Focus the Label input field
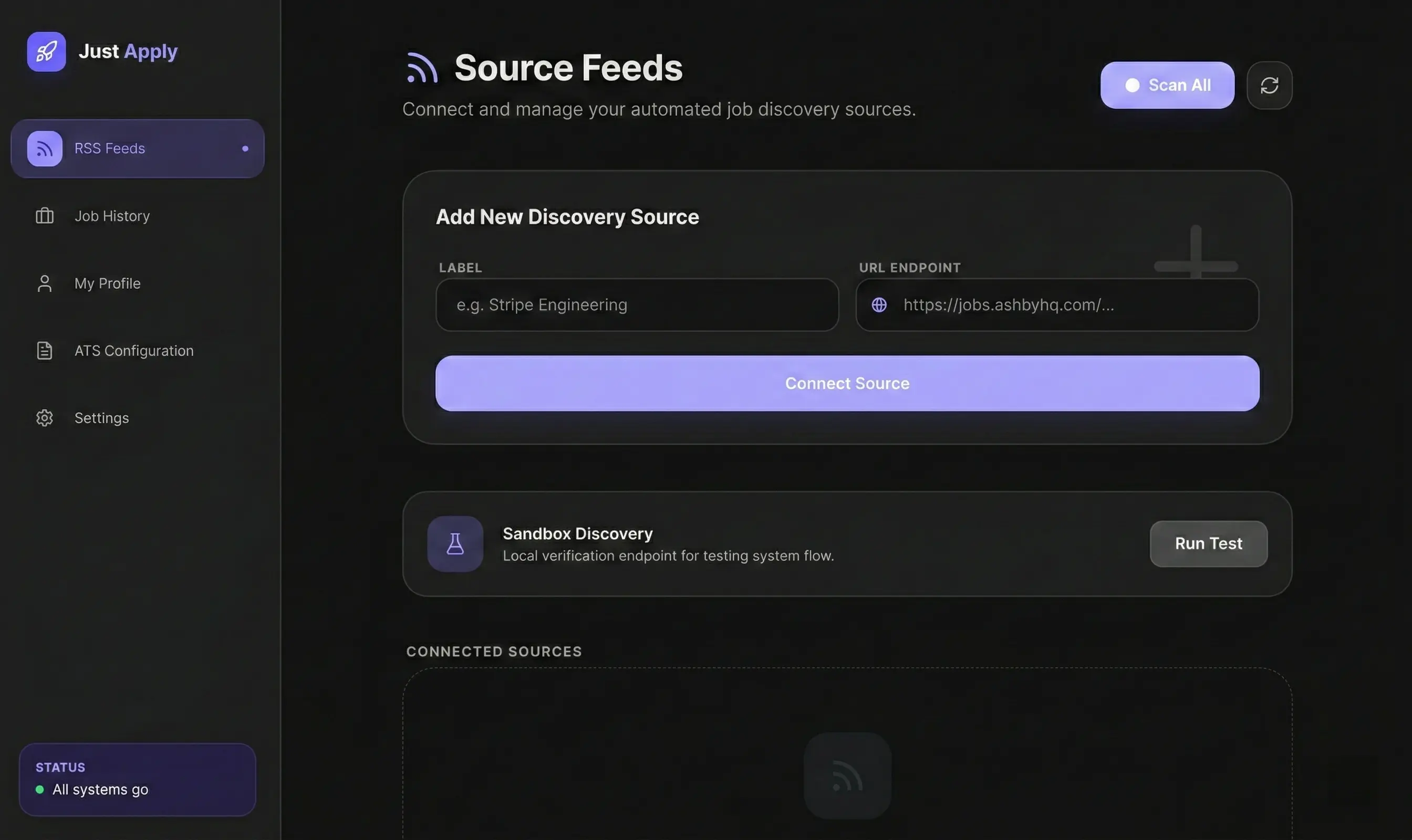 coord(637,304)
